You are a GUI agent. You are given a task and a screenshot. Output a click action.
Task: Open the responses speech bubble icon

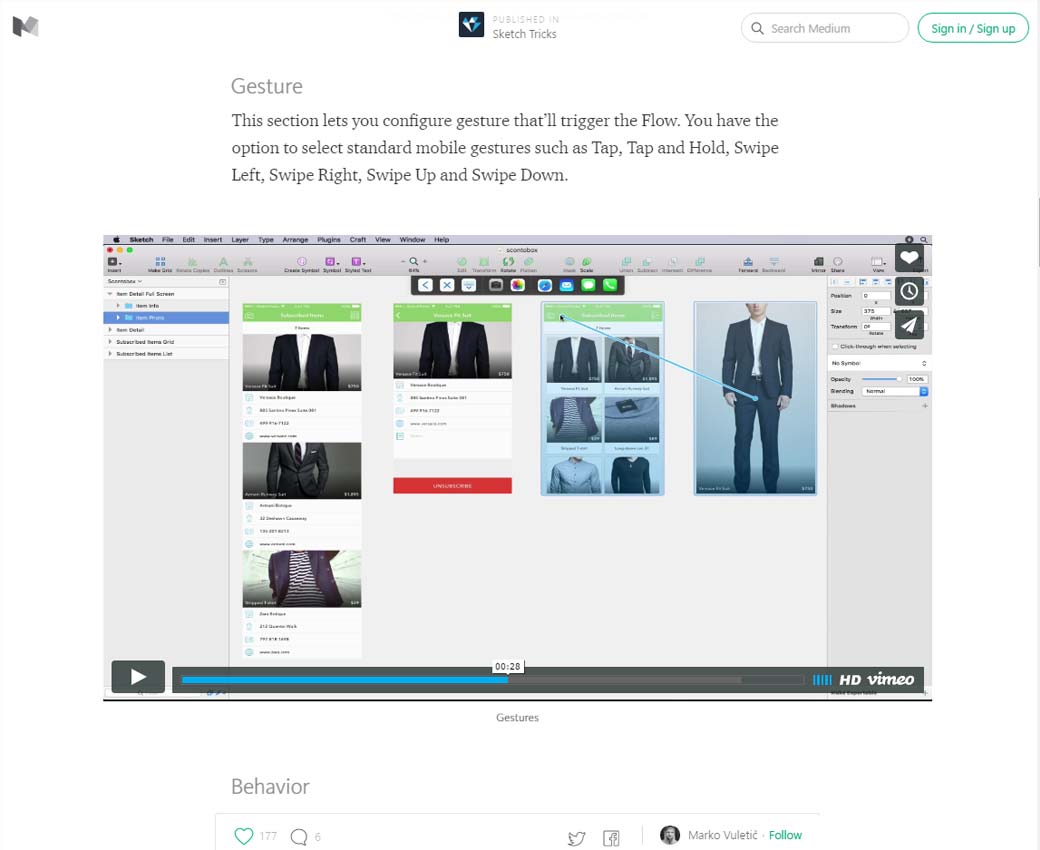click(x=298, y=836)
